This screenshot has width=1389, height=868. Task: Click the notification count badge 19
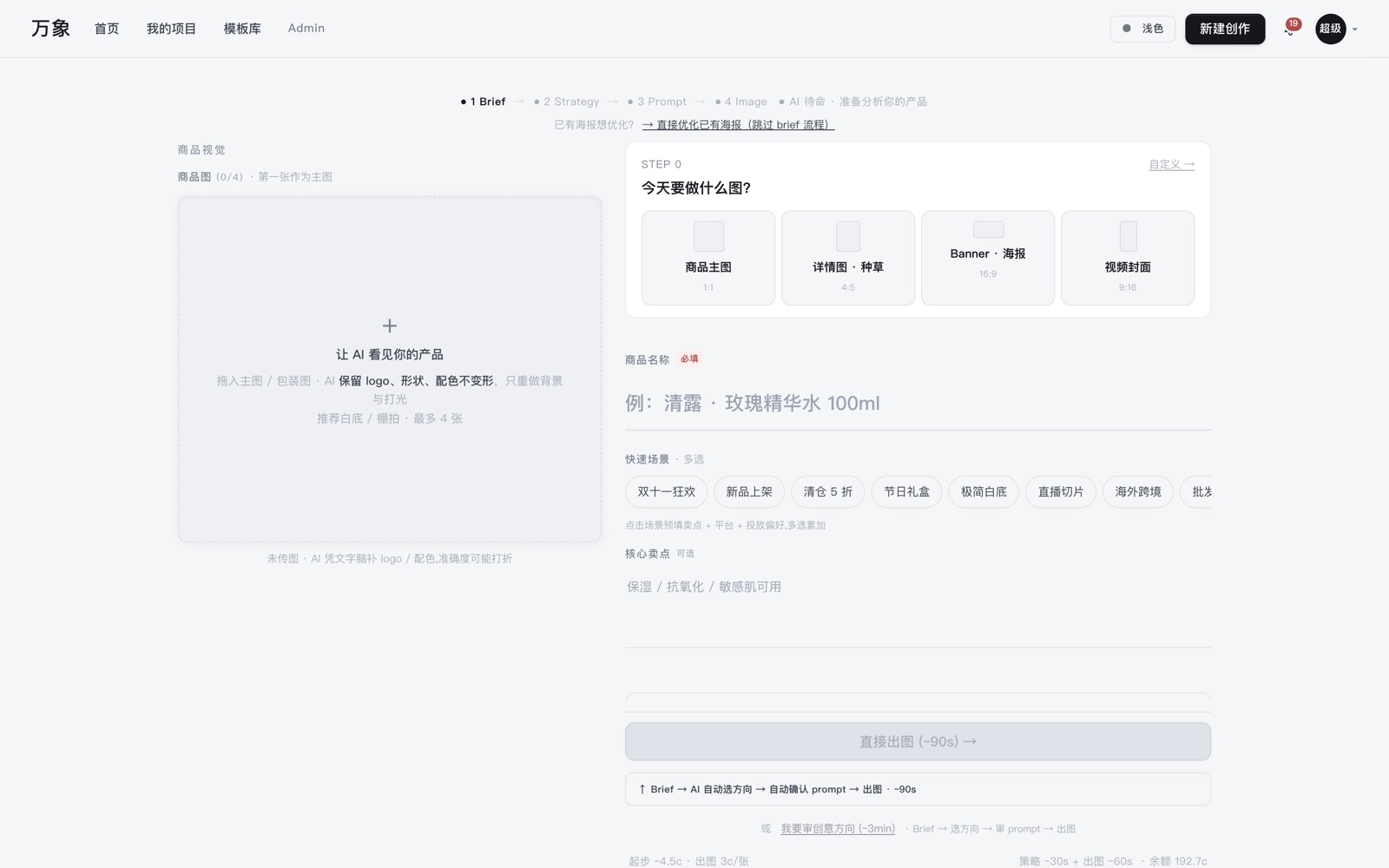1294,23
